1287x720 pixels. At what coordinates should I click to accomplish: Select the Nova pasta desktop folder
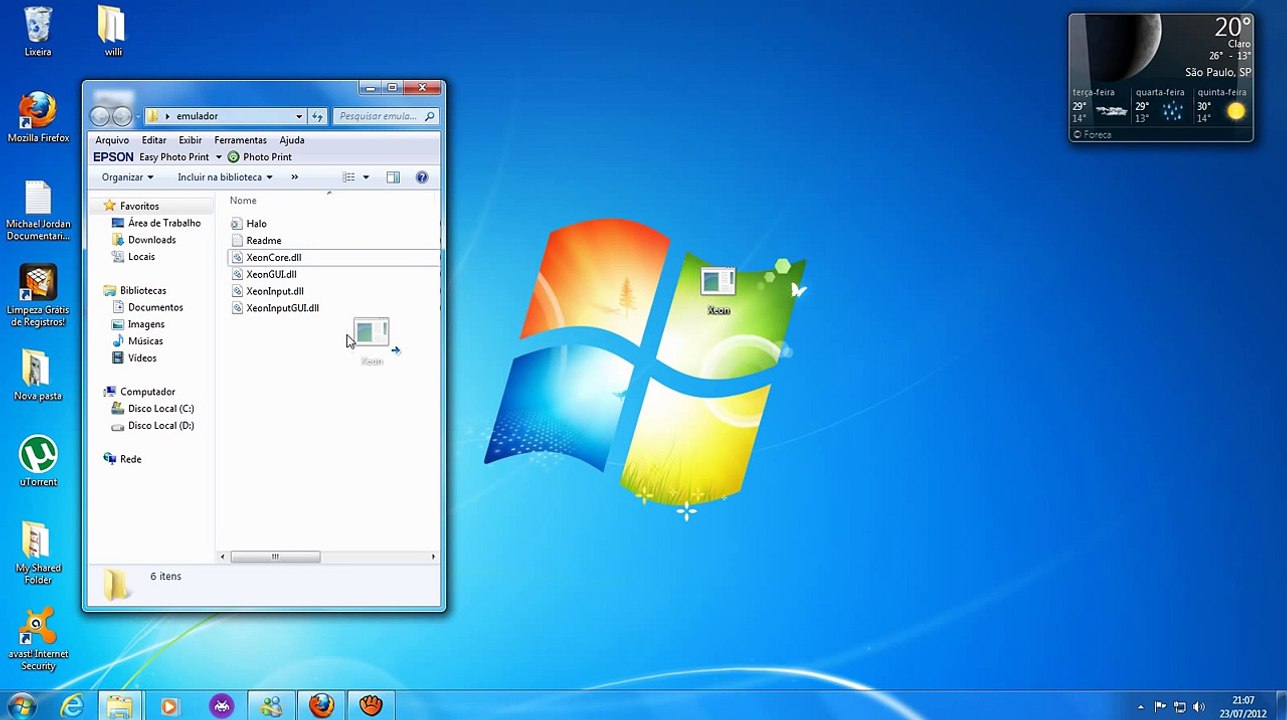[38, 376]
